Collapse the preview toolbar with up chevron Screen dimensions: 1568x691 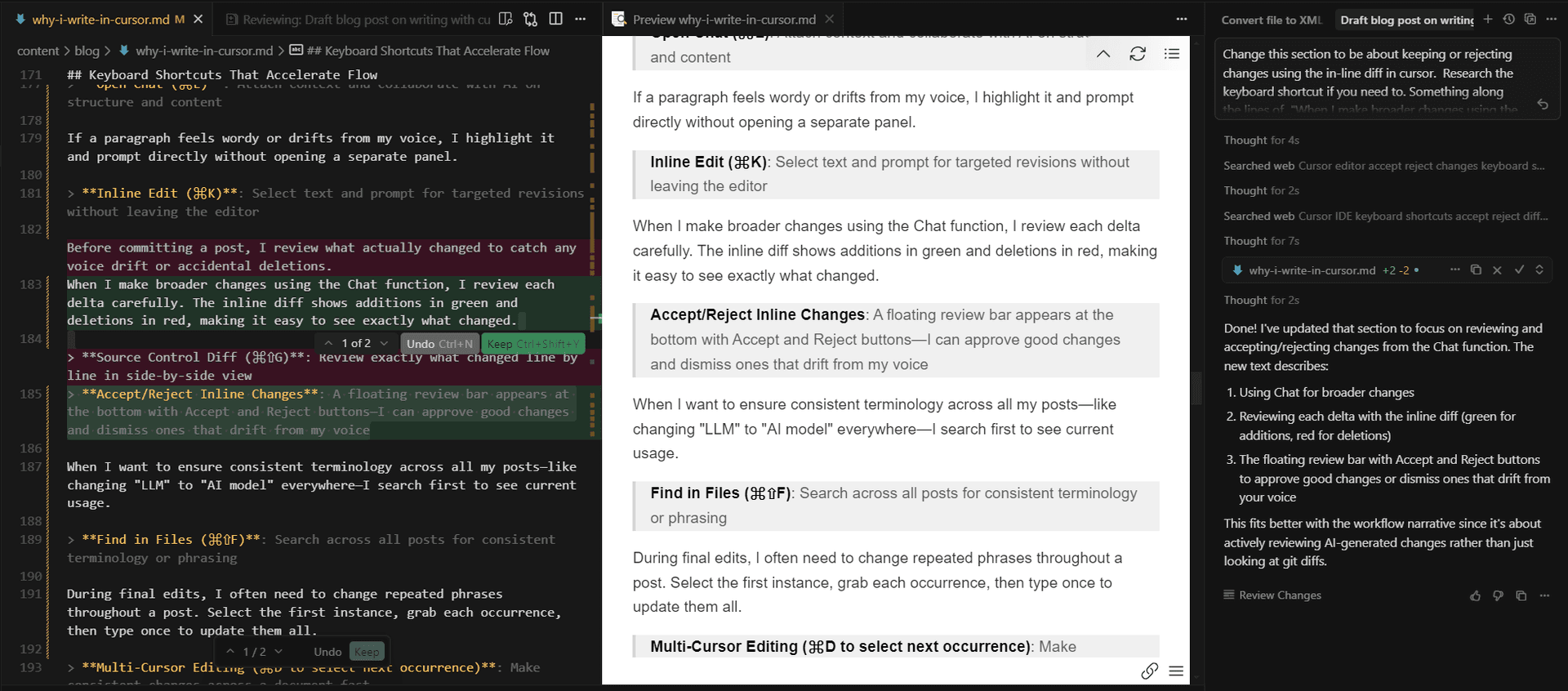pyautogui.click(x=1102, y=54)
